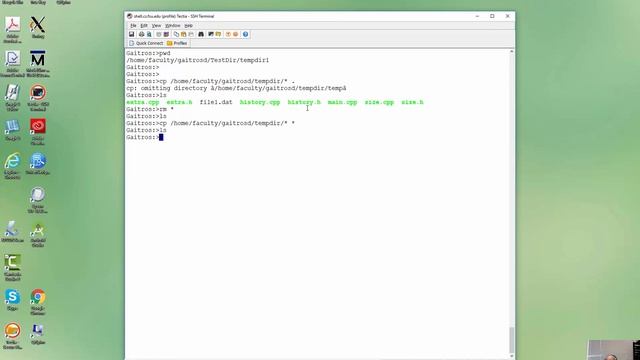640x360 pixels.
Task: Open the View menu
Action: pos(156,25)
